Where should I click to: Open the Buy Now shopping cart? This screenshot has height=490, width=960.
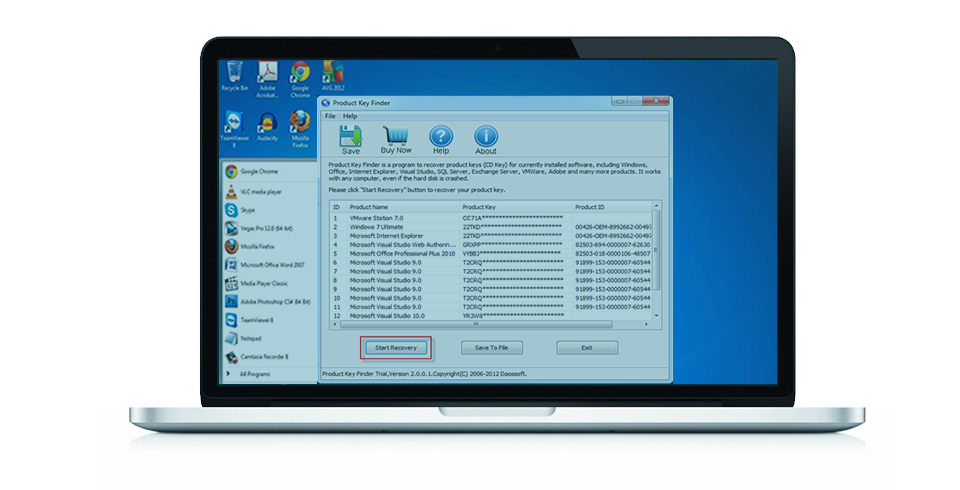[x=396, y=138]
